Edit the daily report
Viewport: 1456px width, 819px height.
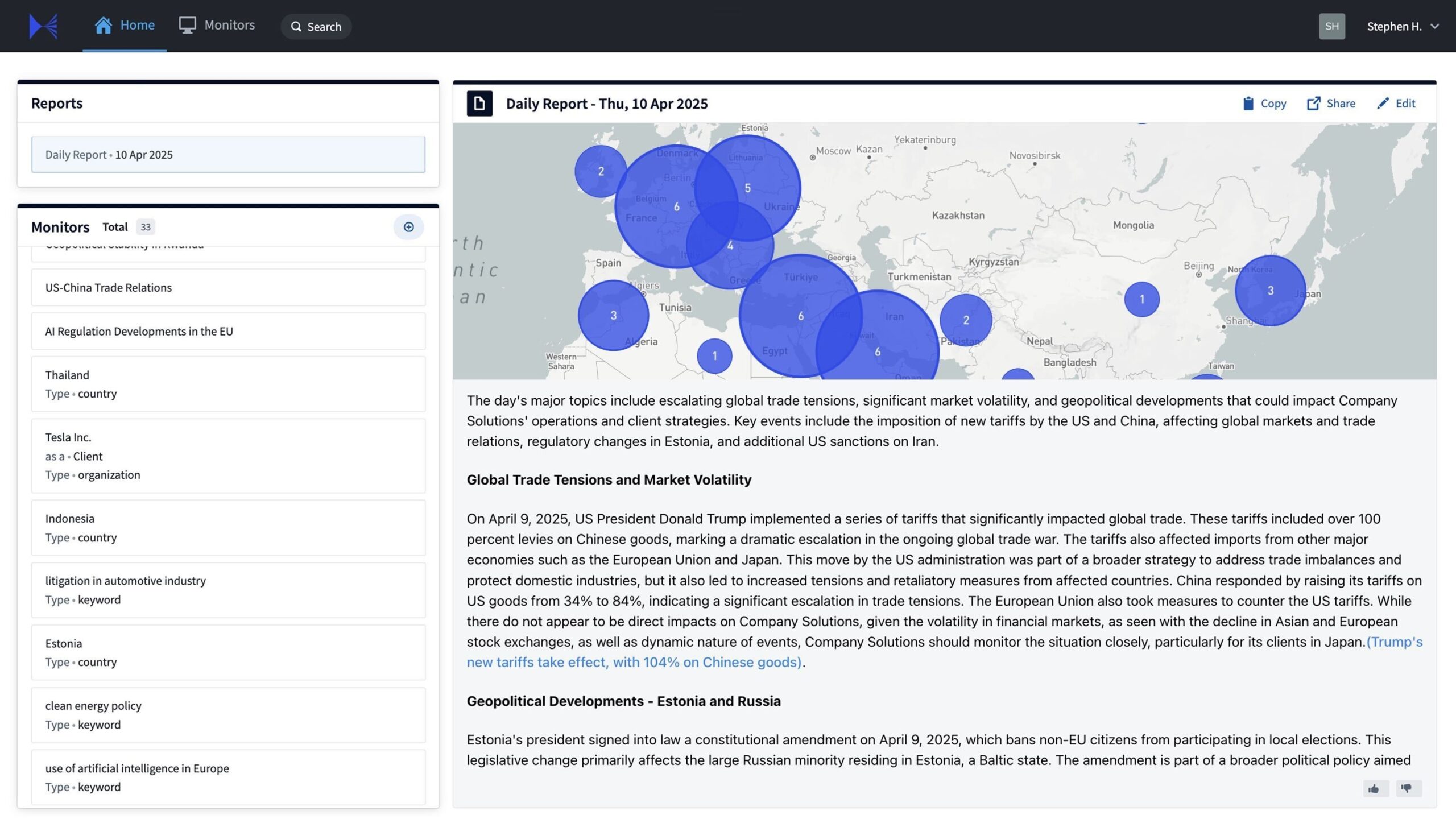point(1396,104)
